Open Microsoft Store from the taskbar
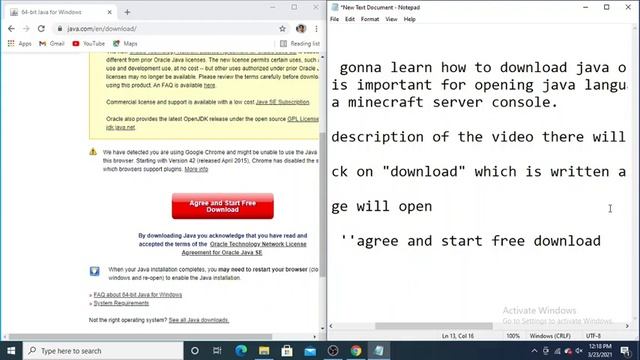Viewport: 640px width, 360px height. tap(287, 351)
